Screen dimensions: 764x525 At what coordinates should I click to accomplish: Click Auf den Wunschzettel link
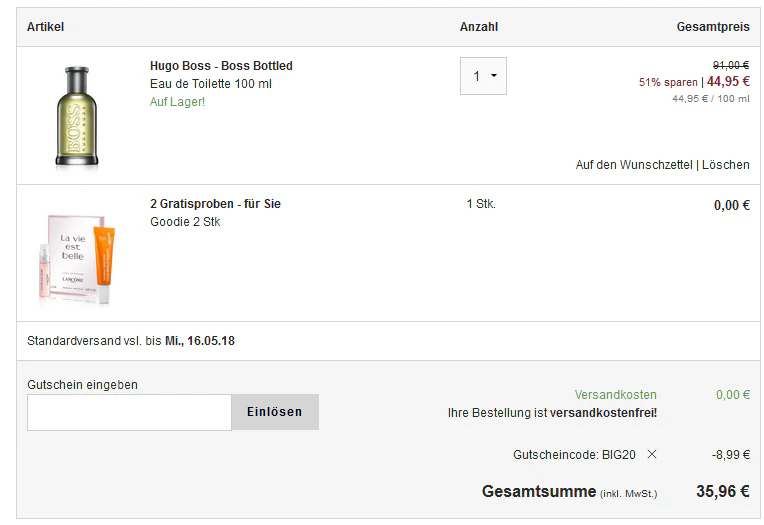coord(633,165)
